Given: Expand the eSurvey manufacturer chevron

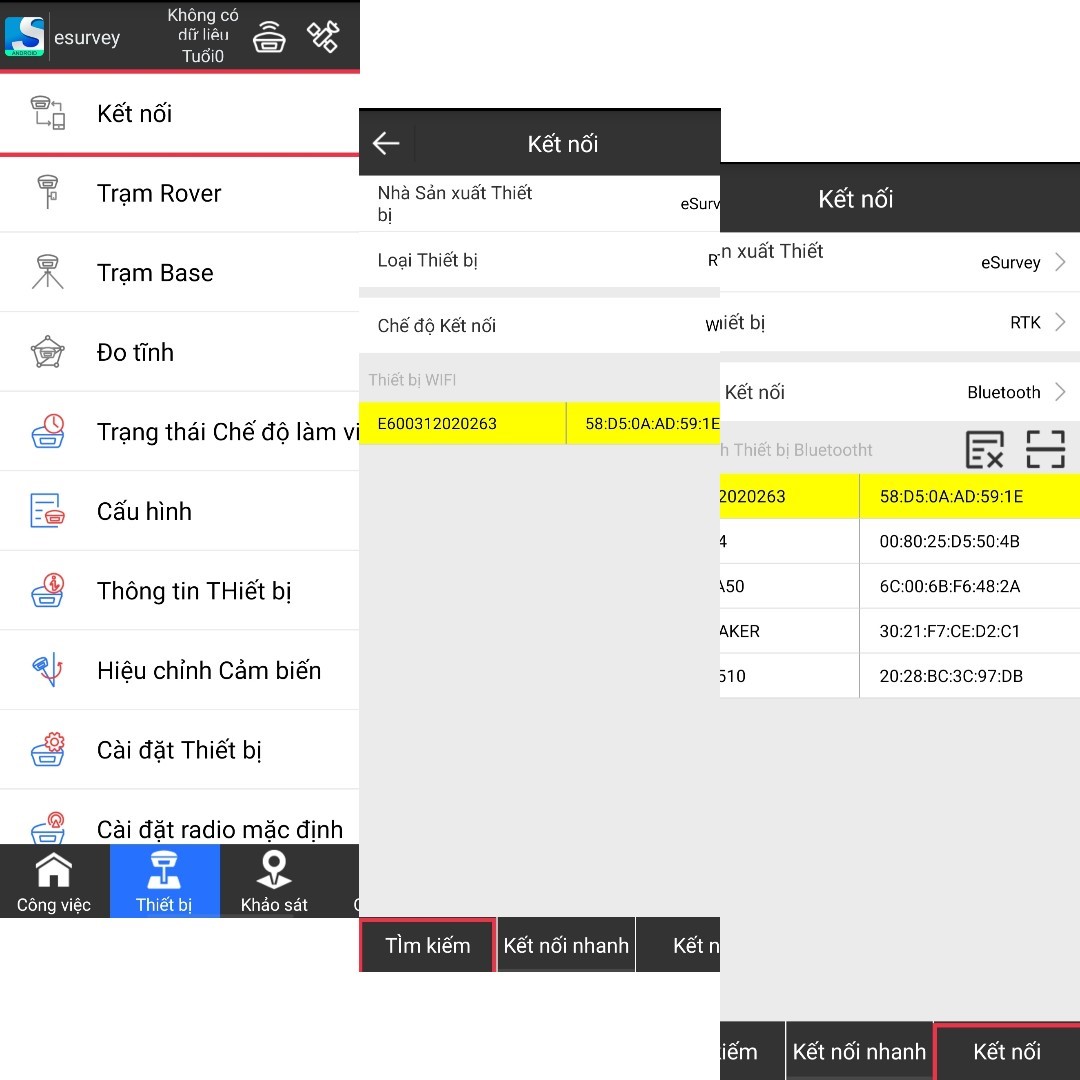Looking at the screenshot, I should pos(1060,262).
